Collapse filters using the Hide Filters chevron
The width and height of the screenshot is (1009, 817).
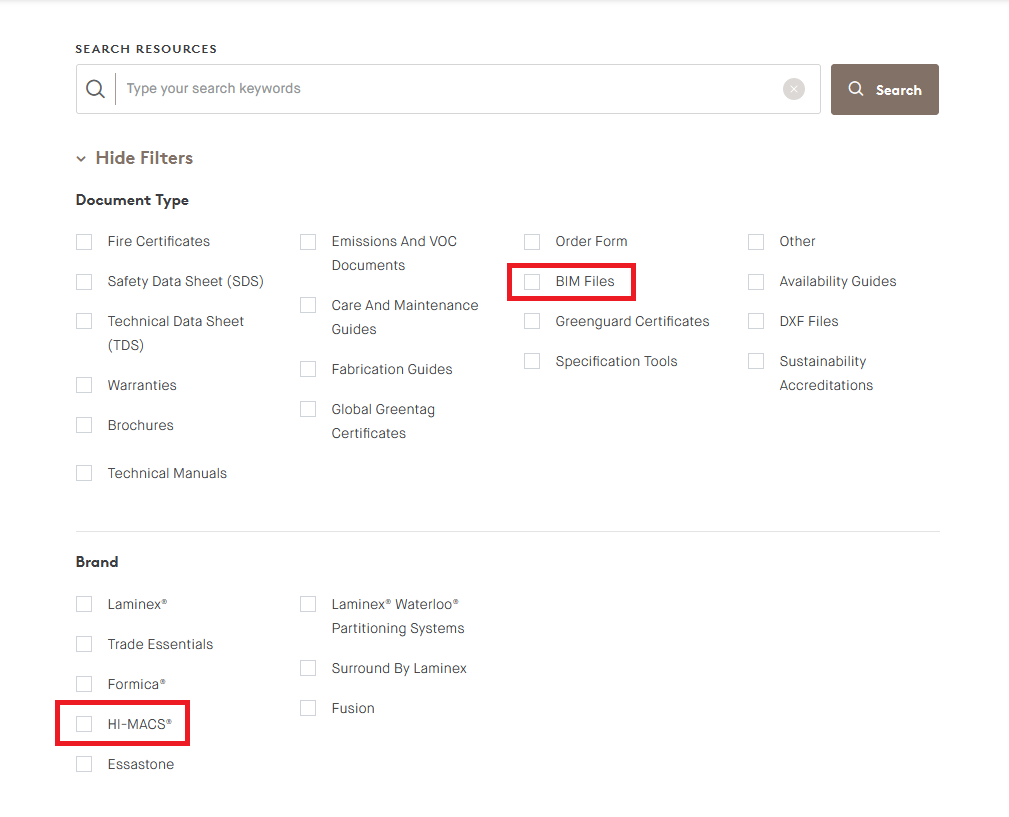81,158
